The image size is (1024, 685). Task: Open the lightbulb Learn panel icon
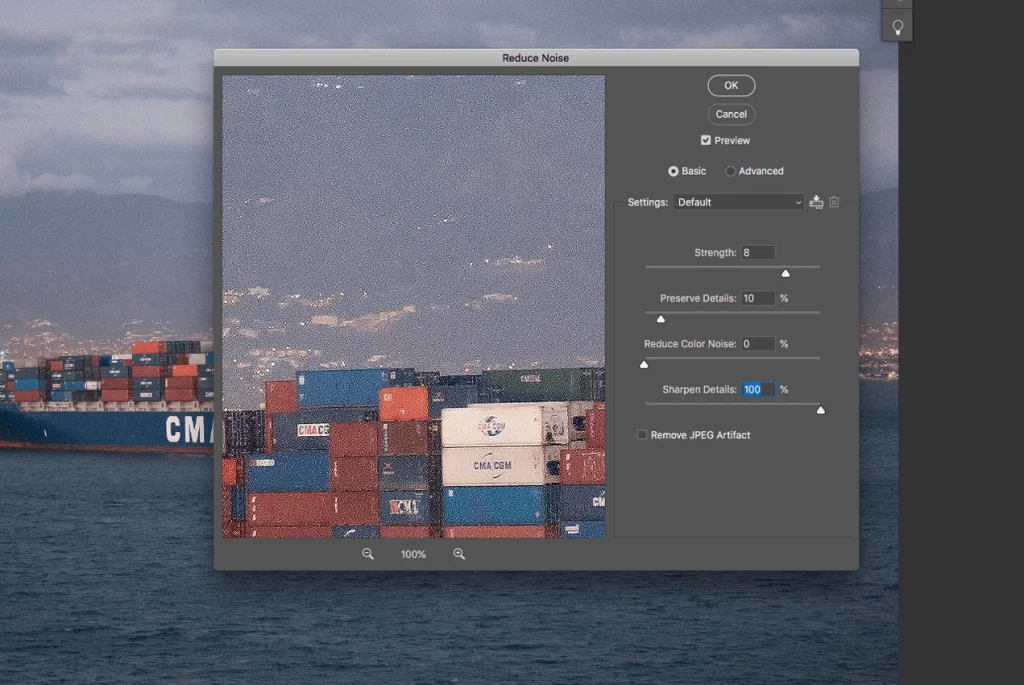coord(897,27)
